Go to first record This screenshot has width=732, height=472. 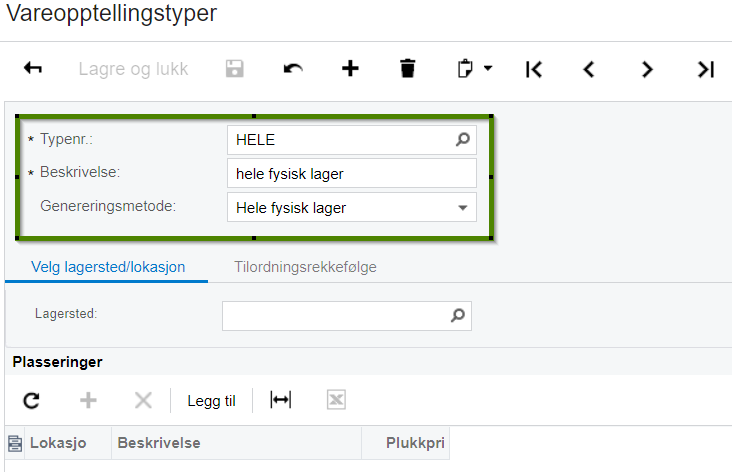tap(534, 69)
